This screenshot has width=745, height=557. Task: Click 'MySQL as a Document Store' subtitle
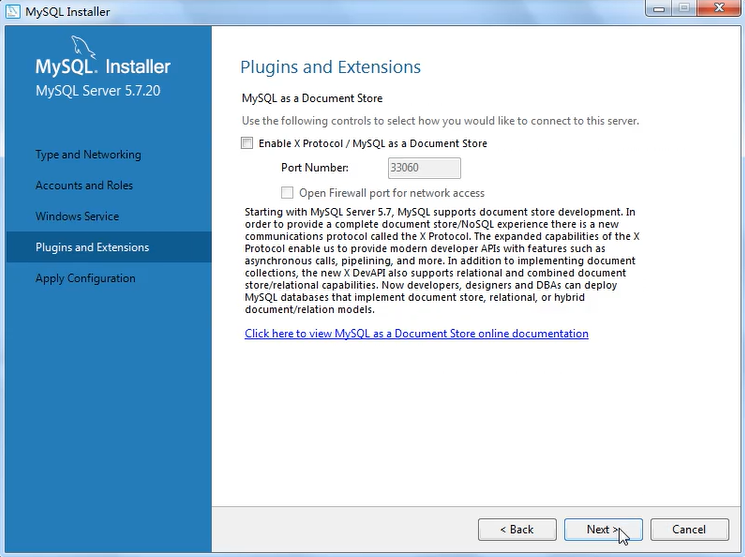pos(312,98)
